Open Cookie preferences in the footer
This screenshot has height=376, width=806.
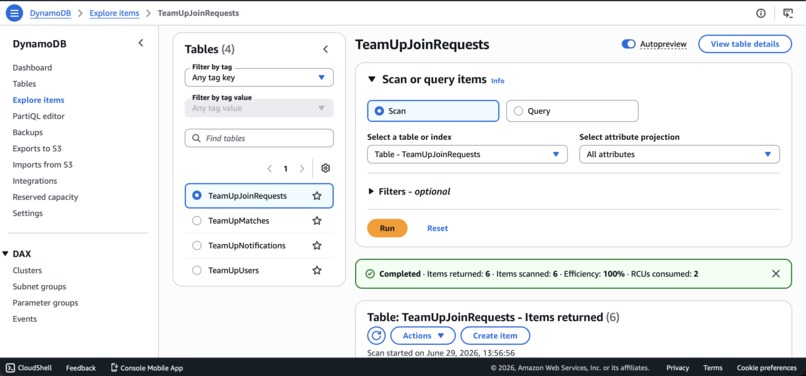click(766, 368)
